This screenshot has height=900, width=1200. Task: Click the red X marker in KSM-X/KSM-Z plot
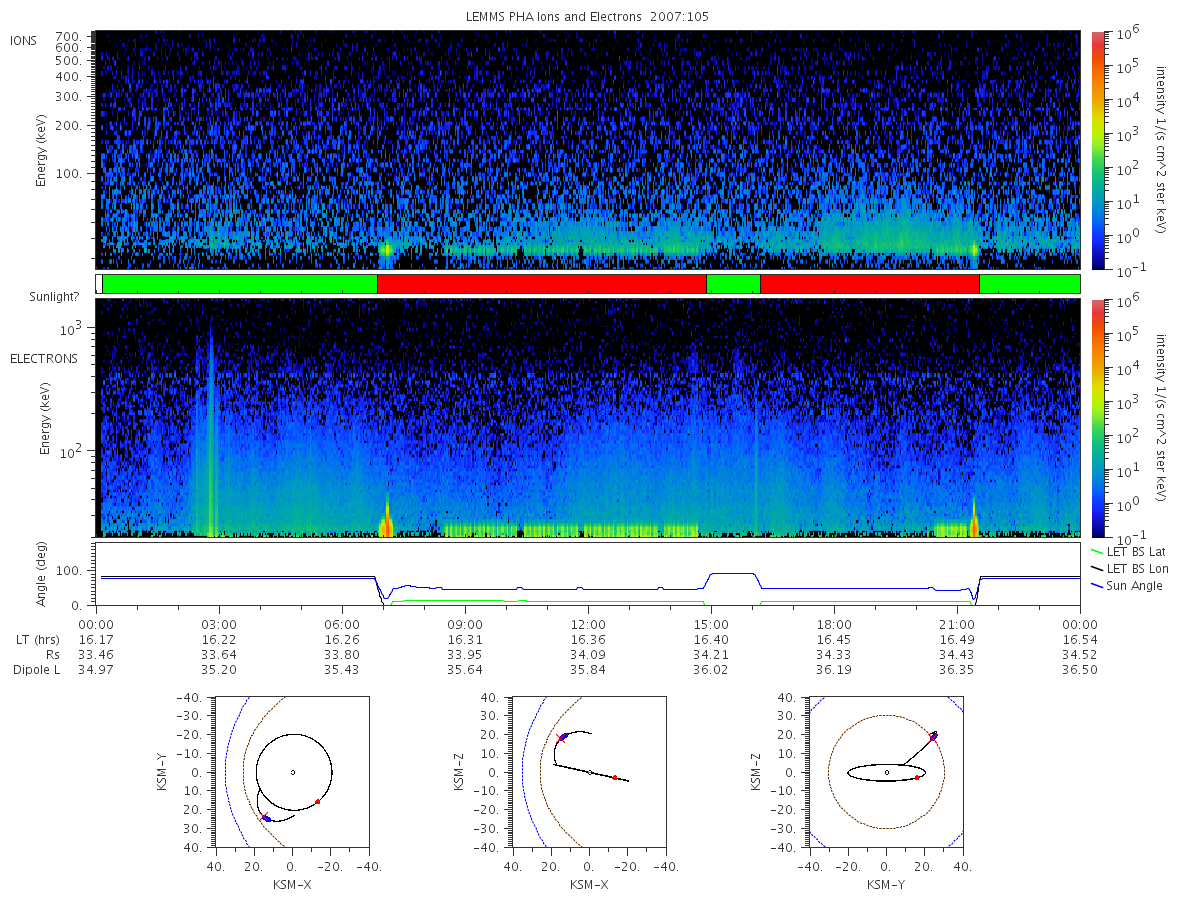point(560,739)
